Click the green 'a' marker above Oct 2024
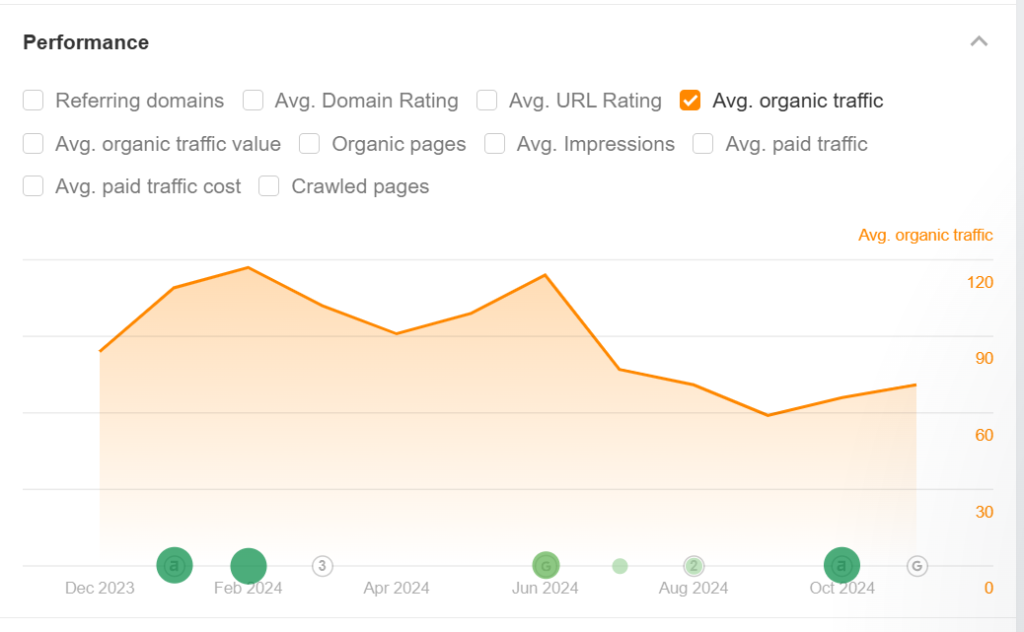The image size is (1024, 632). [841, 566]
